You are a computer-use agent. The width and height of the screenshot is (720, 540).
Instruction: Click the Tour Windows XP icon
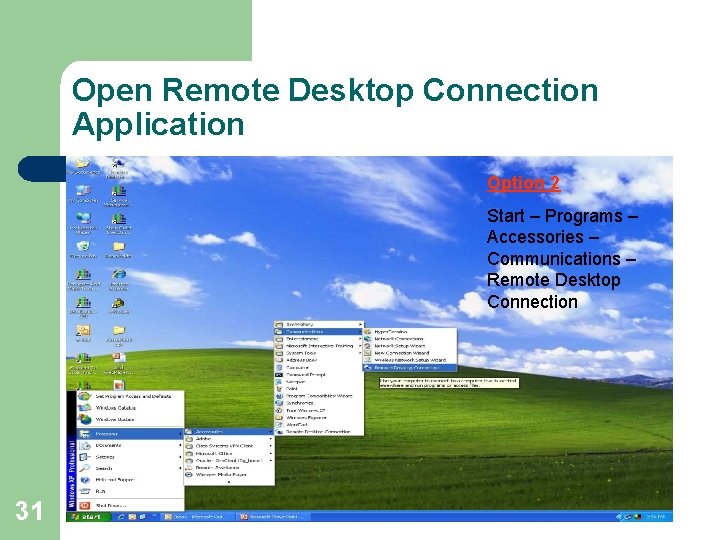(279, 410)
